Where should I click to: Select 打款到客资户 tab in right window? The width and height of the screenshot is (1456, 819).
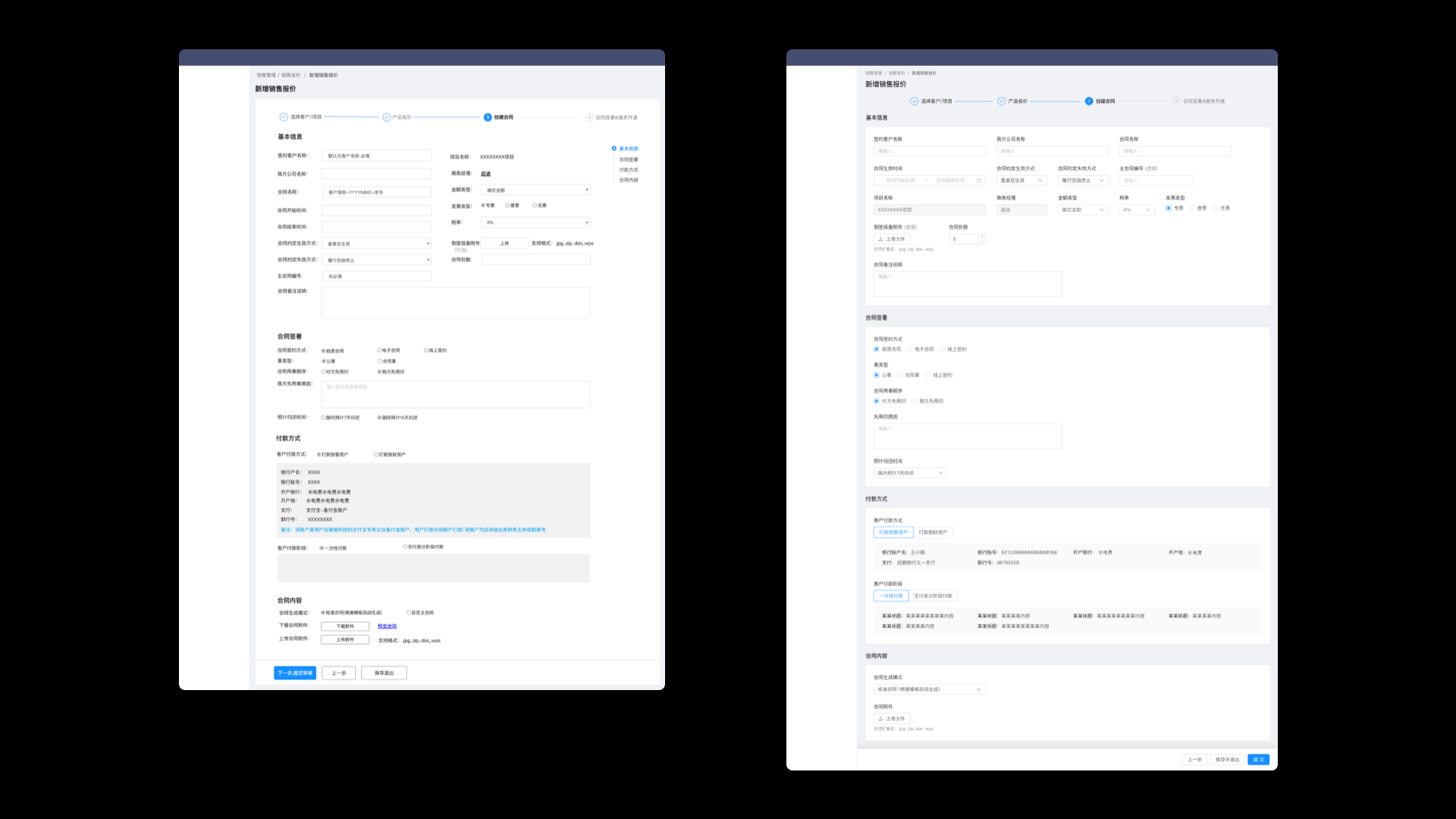coord(893,532)
